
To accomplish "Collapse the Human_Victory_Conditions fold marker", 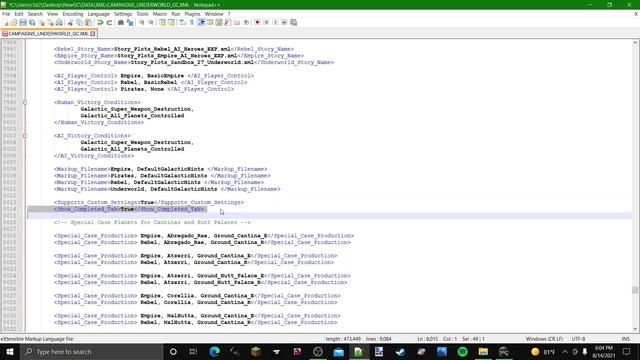I will coord(24,102).
